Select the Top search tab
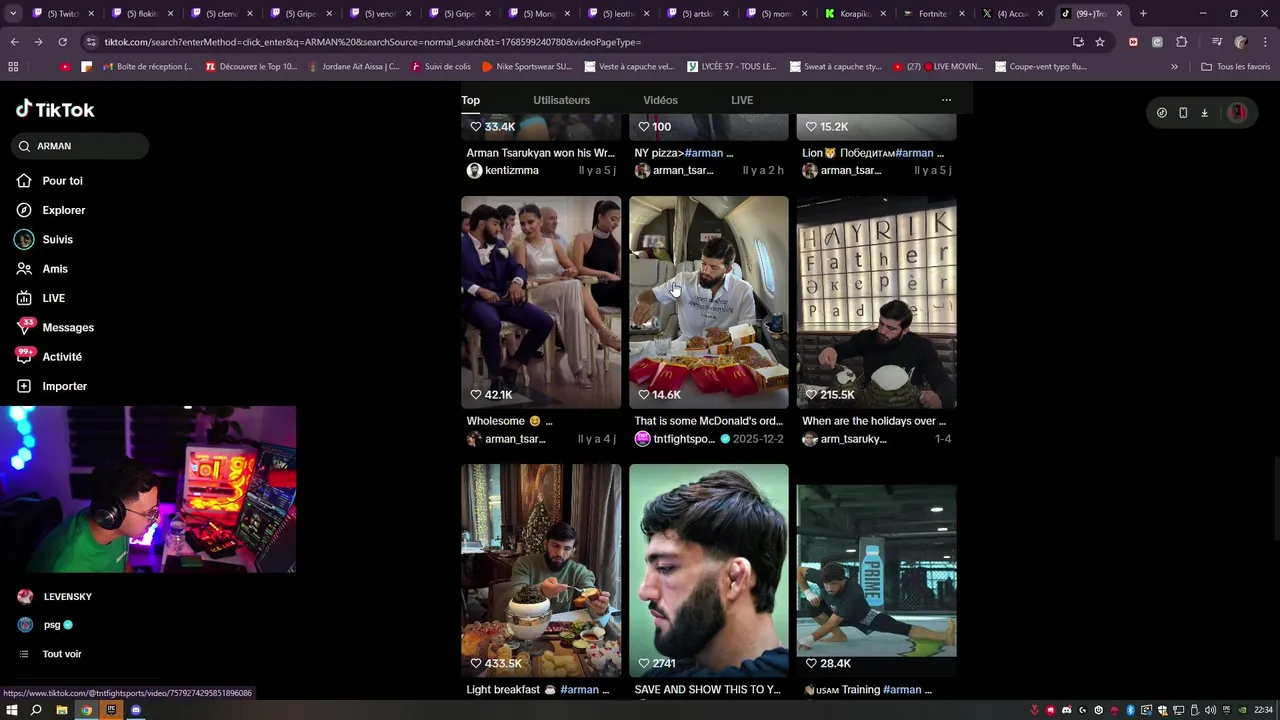Screen dimensions: 1280x720 coord(470,100)
